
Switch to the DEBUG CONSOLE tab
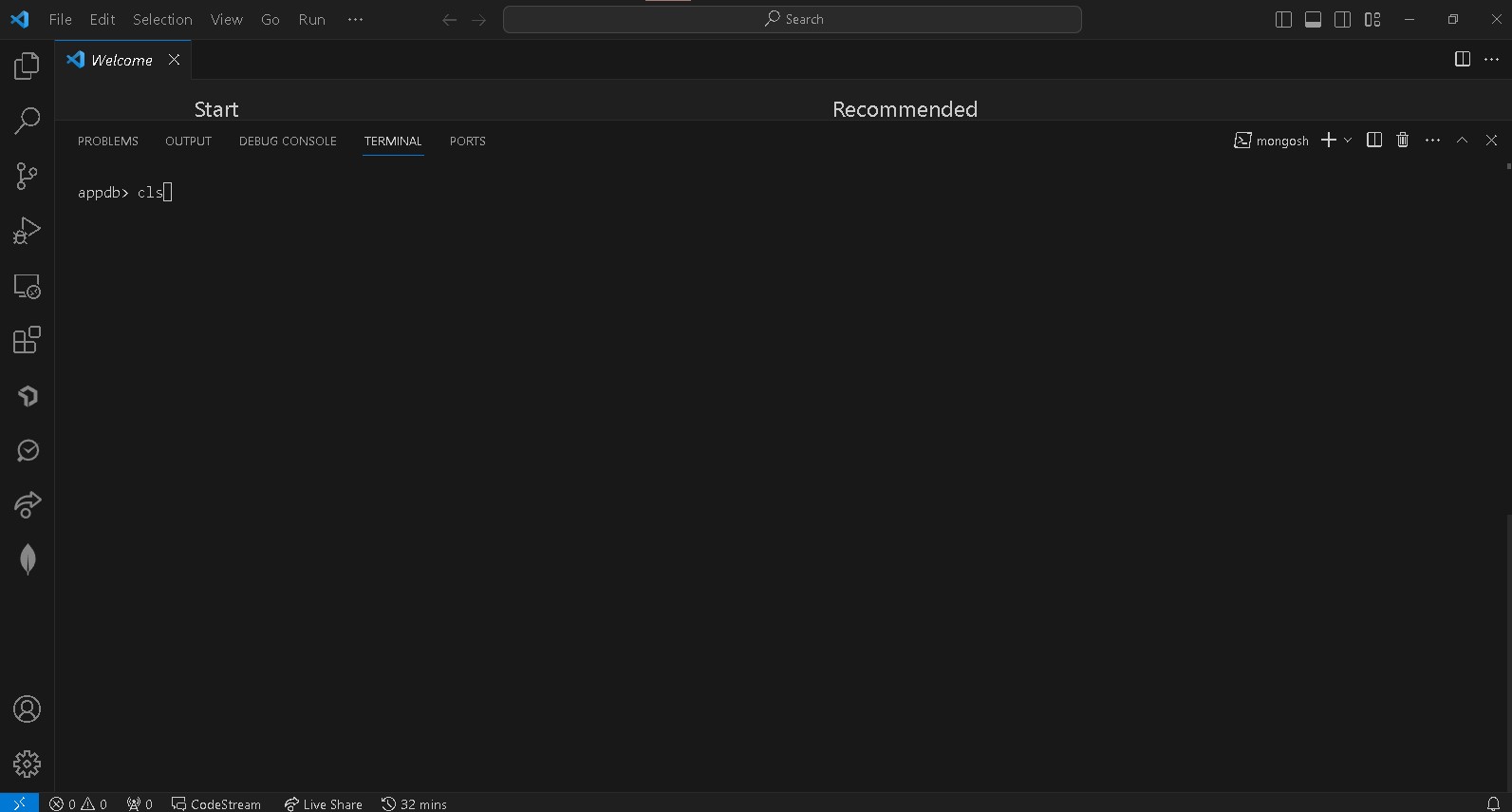point(288,142)
